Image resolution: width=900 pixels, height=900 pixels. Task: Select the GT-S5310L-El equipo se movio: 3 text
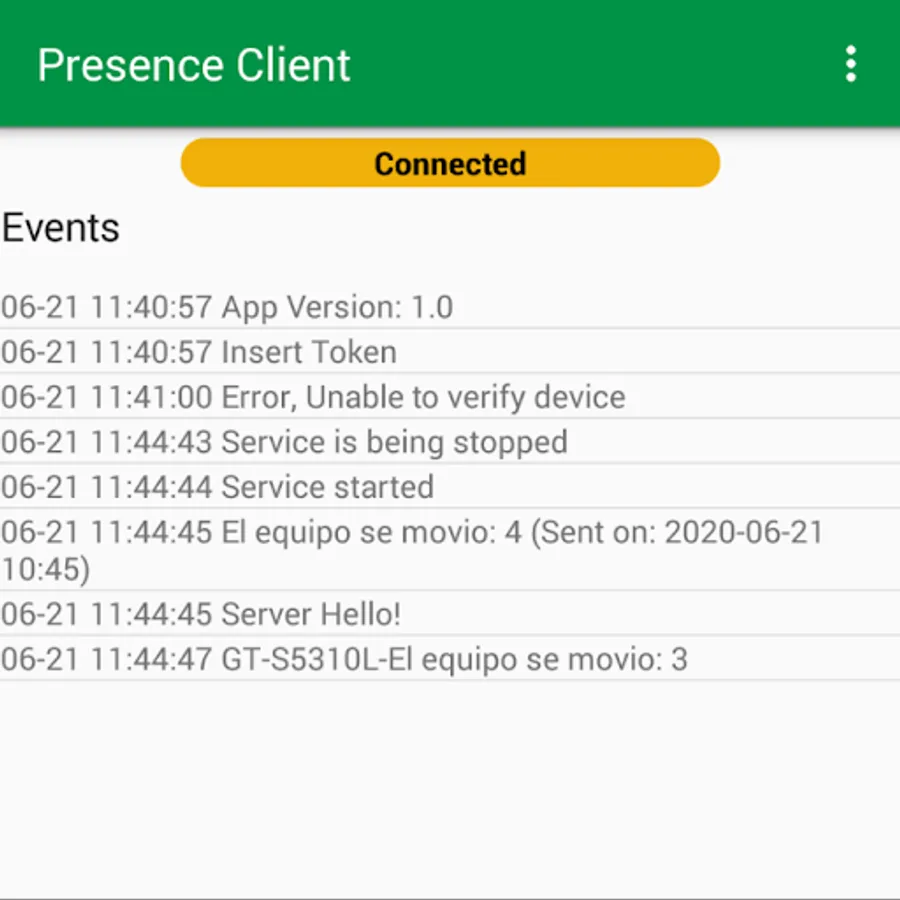[x=454, y=659]
